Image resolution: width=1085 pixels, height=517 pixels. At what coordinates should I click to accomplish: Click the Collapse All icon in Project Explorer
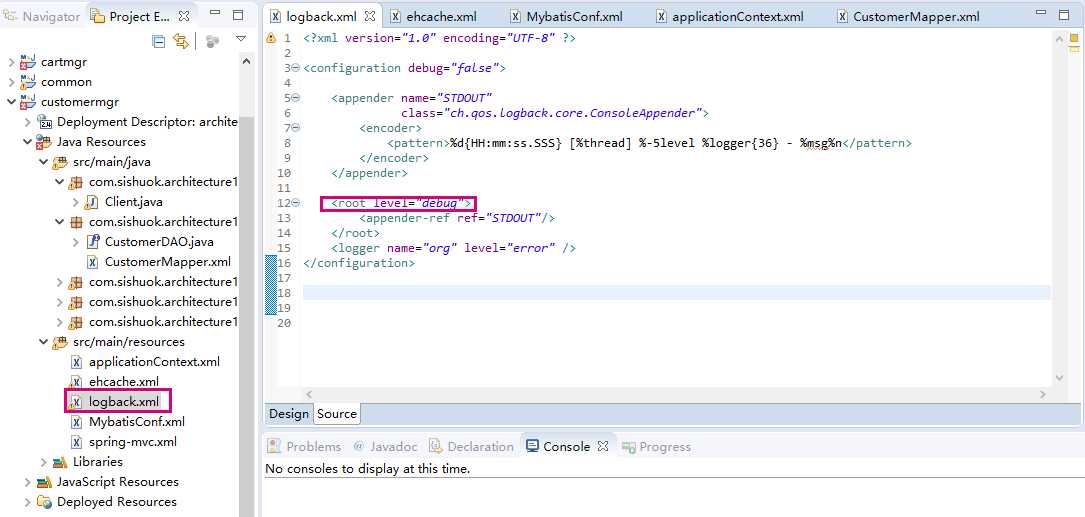[159, 42]
